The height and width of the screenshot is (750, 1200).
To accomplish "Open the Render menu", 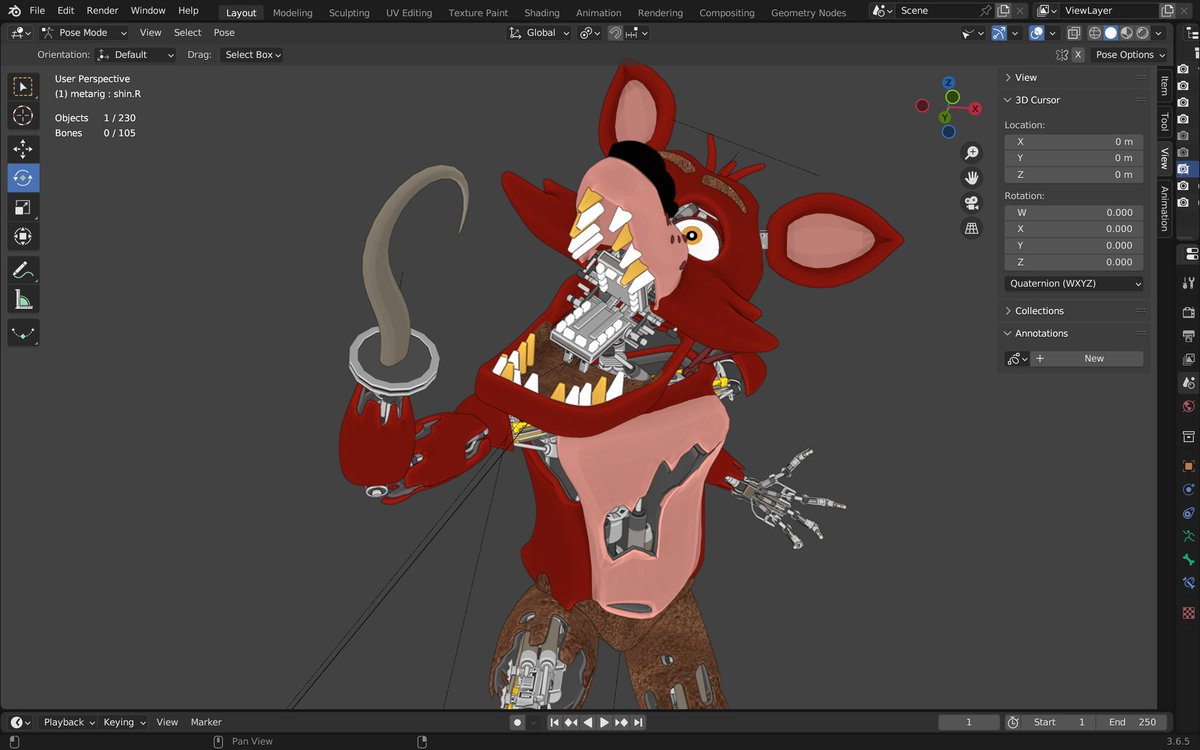I will pyautogui.click(x=102, y=11).
